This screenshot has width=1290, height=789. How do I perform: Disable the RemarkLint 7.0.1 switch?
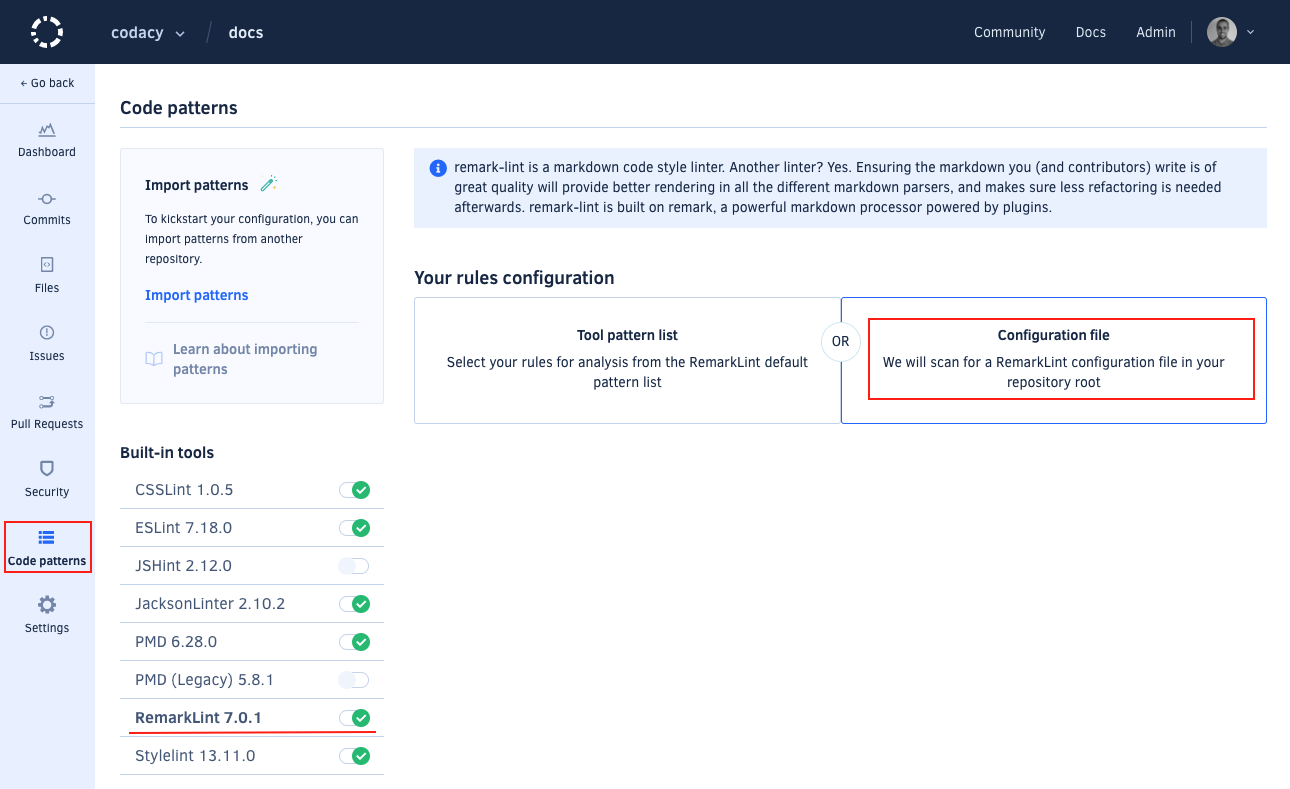tap(354, 718)
